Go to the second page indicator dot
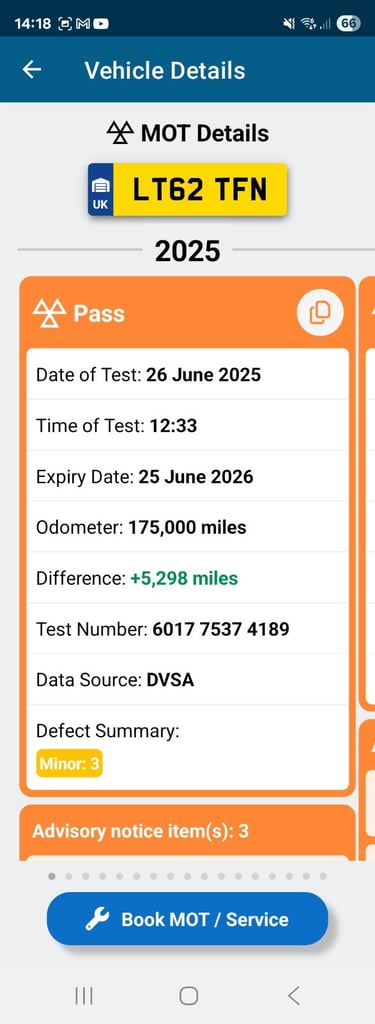 click(69, 876)
